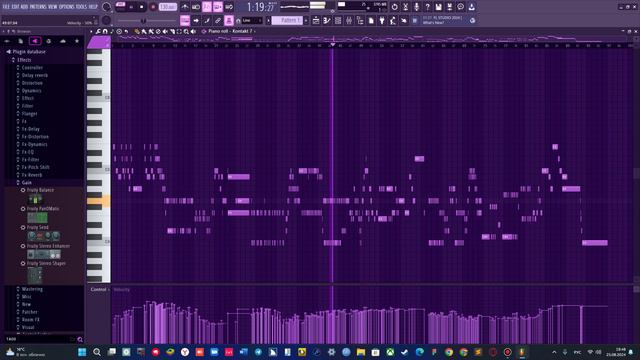Click the Fruity Stereo Shaper thumbnail
The width and height of the screenshot is (640, 360).
35,276
